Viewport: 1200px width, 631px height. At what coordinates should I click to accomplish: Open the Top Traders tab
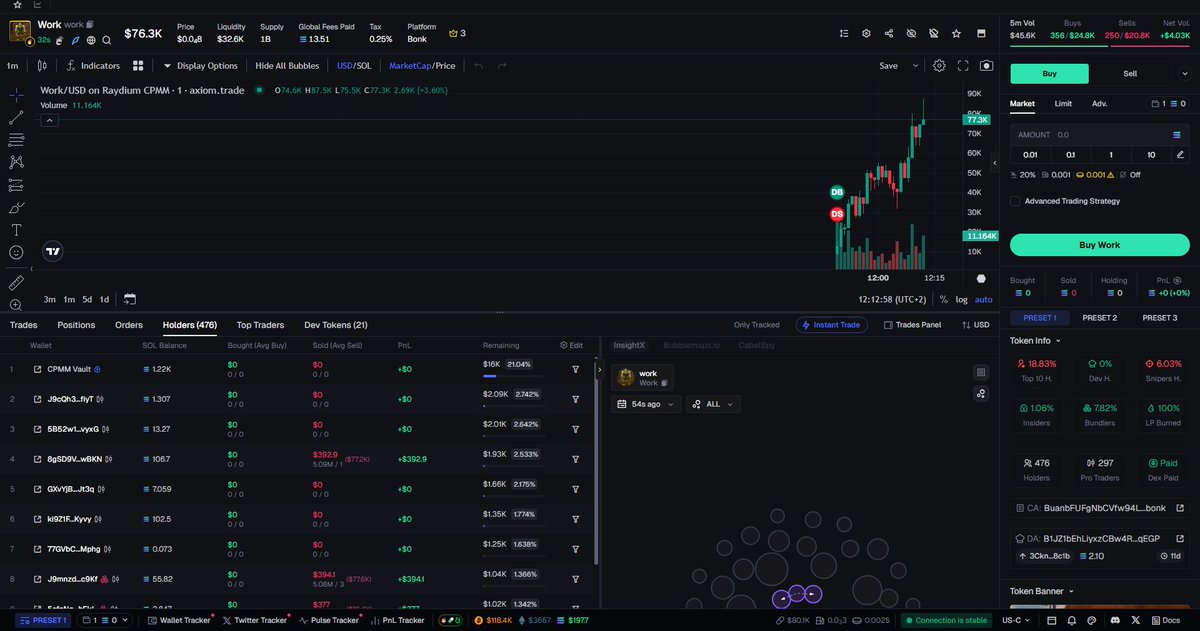click(x=260, y=325)
